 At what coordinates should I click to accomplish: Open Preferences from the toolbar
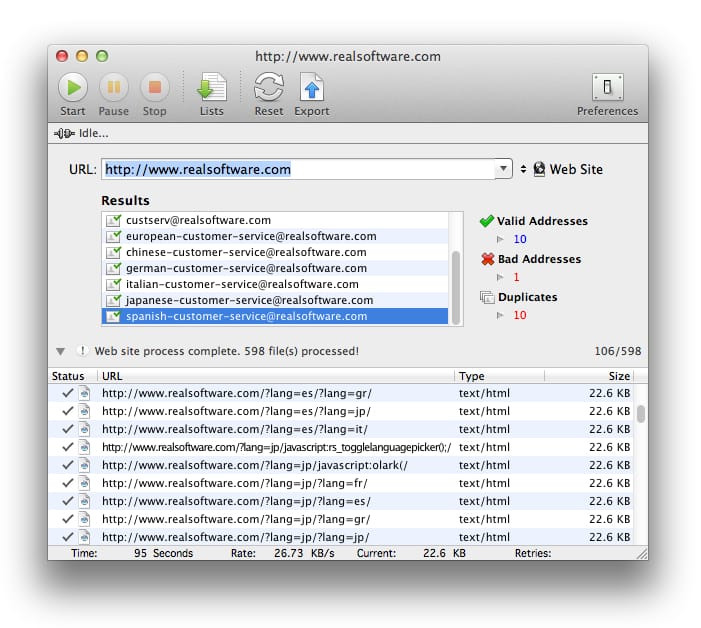point(607,87)
